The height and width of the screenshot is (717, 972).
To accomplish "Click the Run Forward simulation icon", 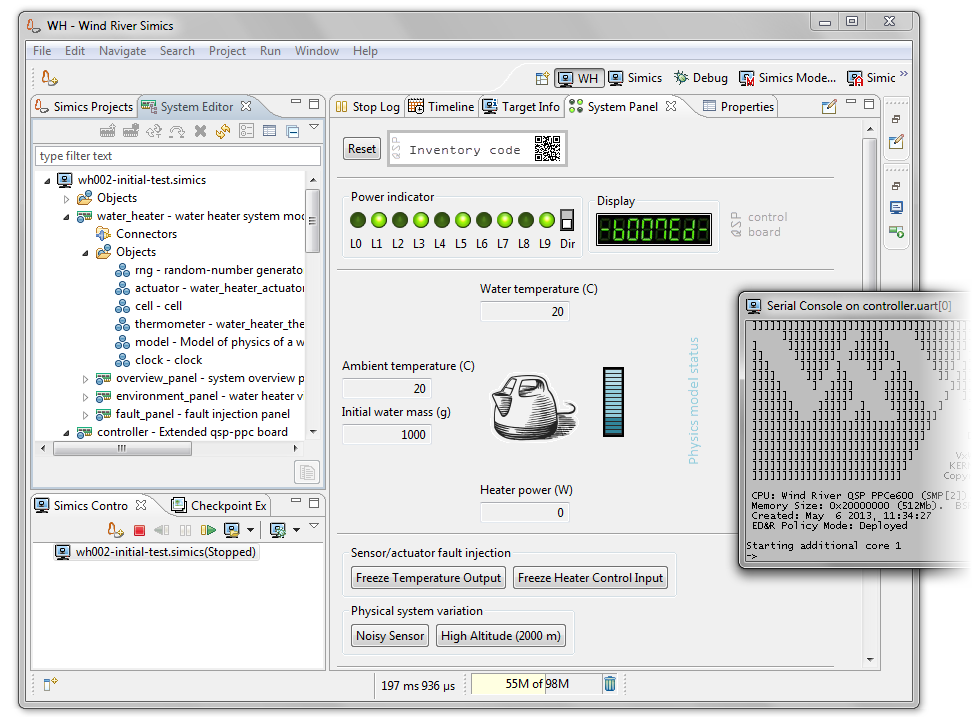I will tap(208, 530).
